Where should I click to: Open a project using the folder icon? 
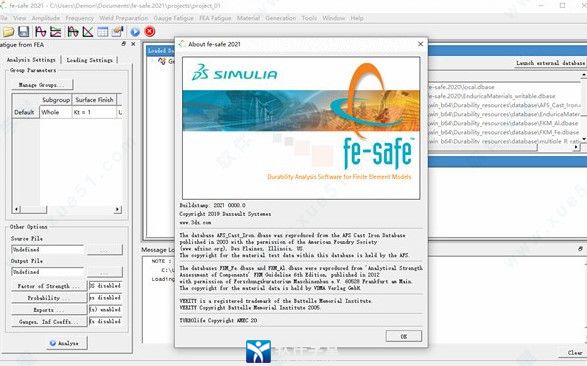tap(8, 32)
